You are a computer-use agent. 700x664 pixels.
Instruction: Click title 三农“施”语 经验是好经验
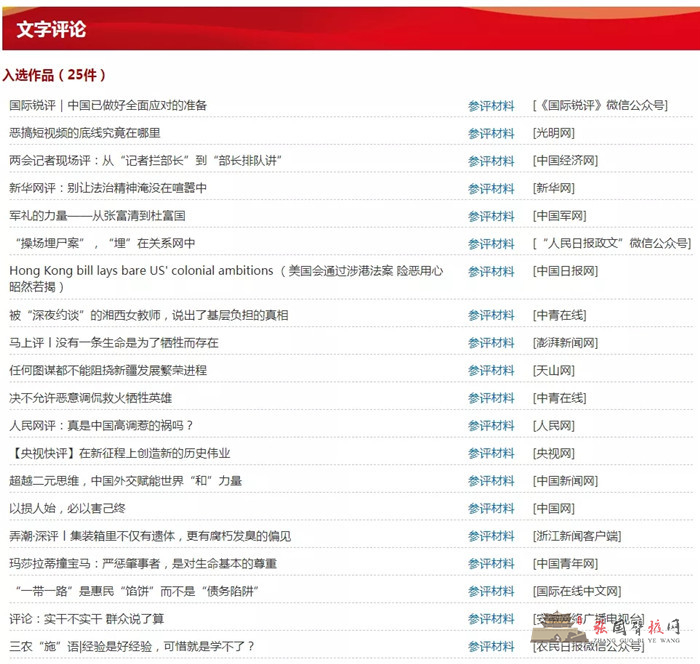tap(132, 646)
